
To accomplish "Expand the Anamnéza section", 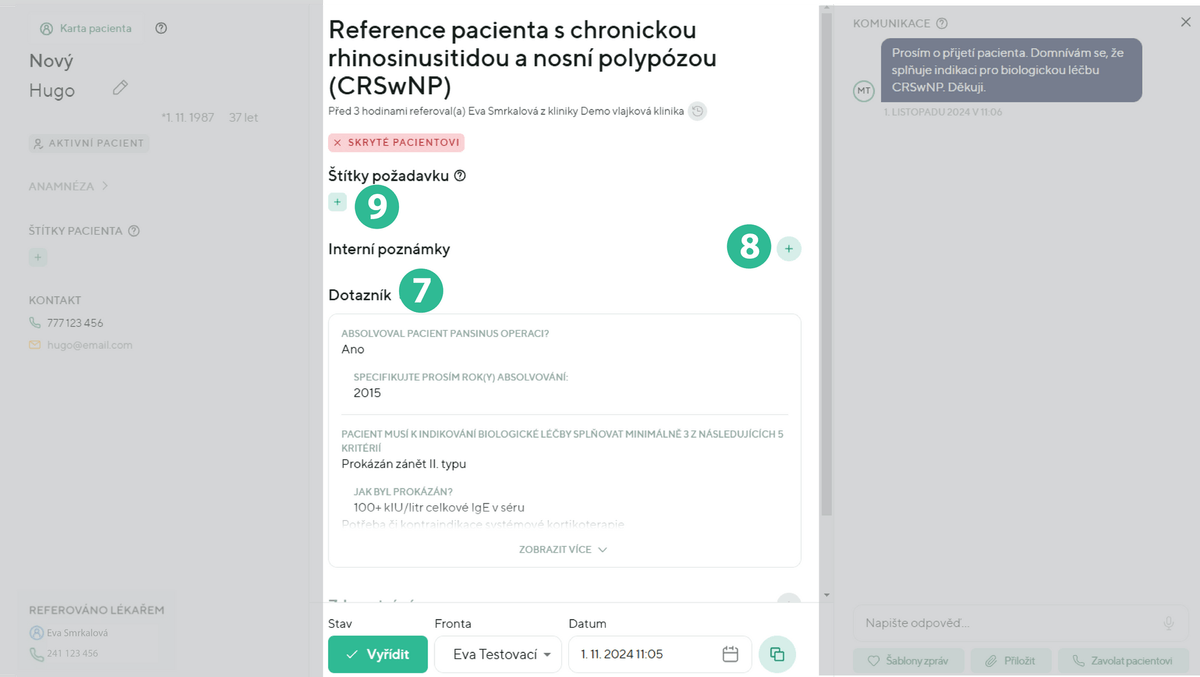I will click(x=69, y=186).
